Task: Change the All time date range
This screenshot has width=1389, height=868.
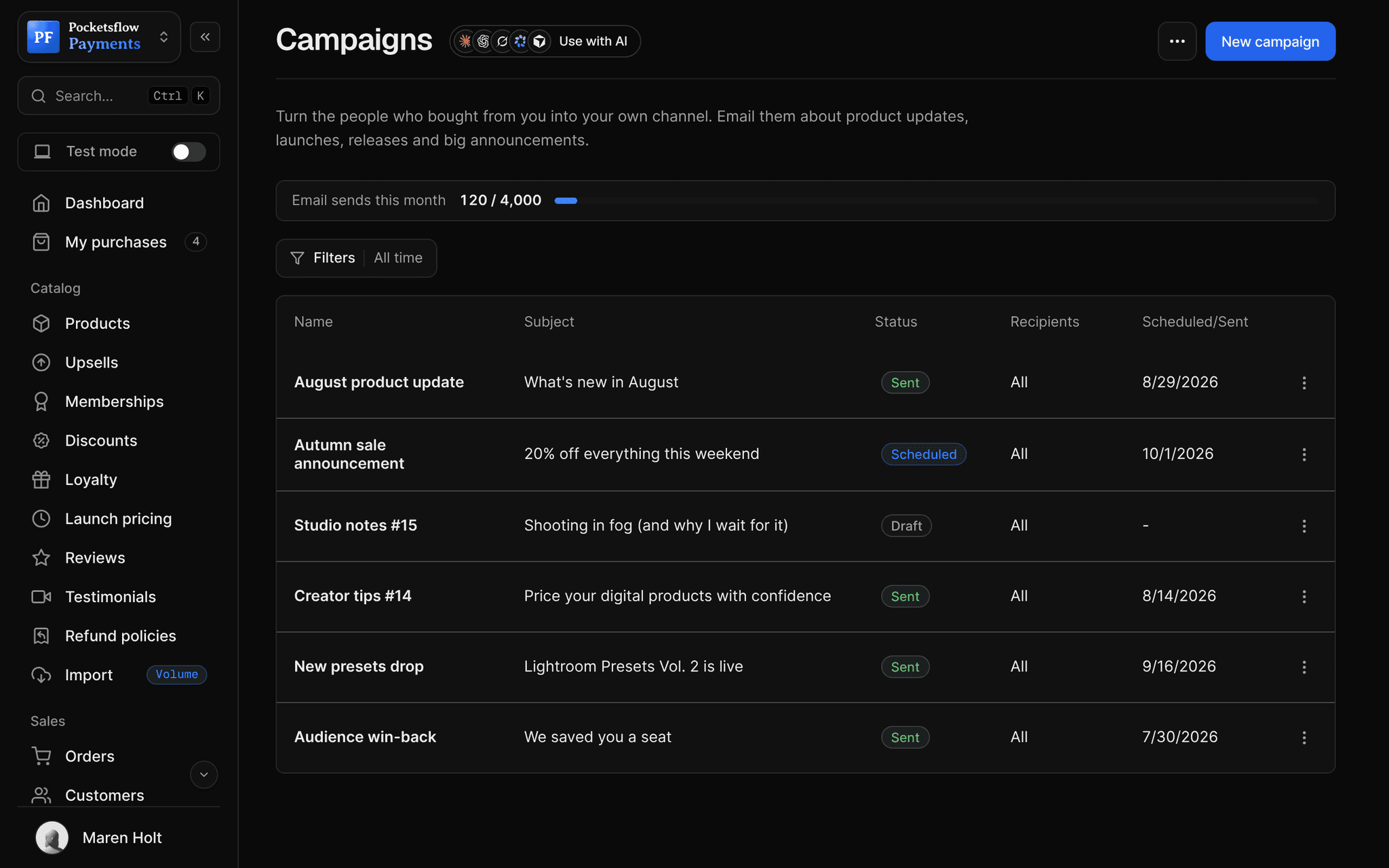Action: click(x=398, y=258)
